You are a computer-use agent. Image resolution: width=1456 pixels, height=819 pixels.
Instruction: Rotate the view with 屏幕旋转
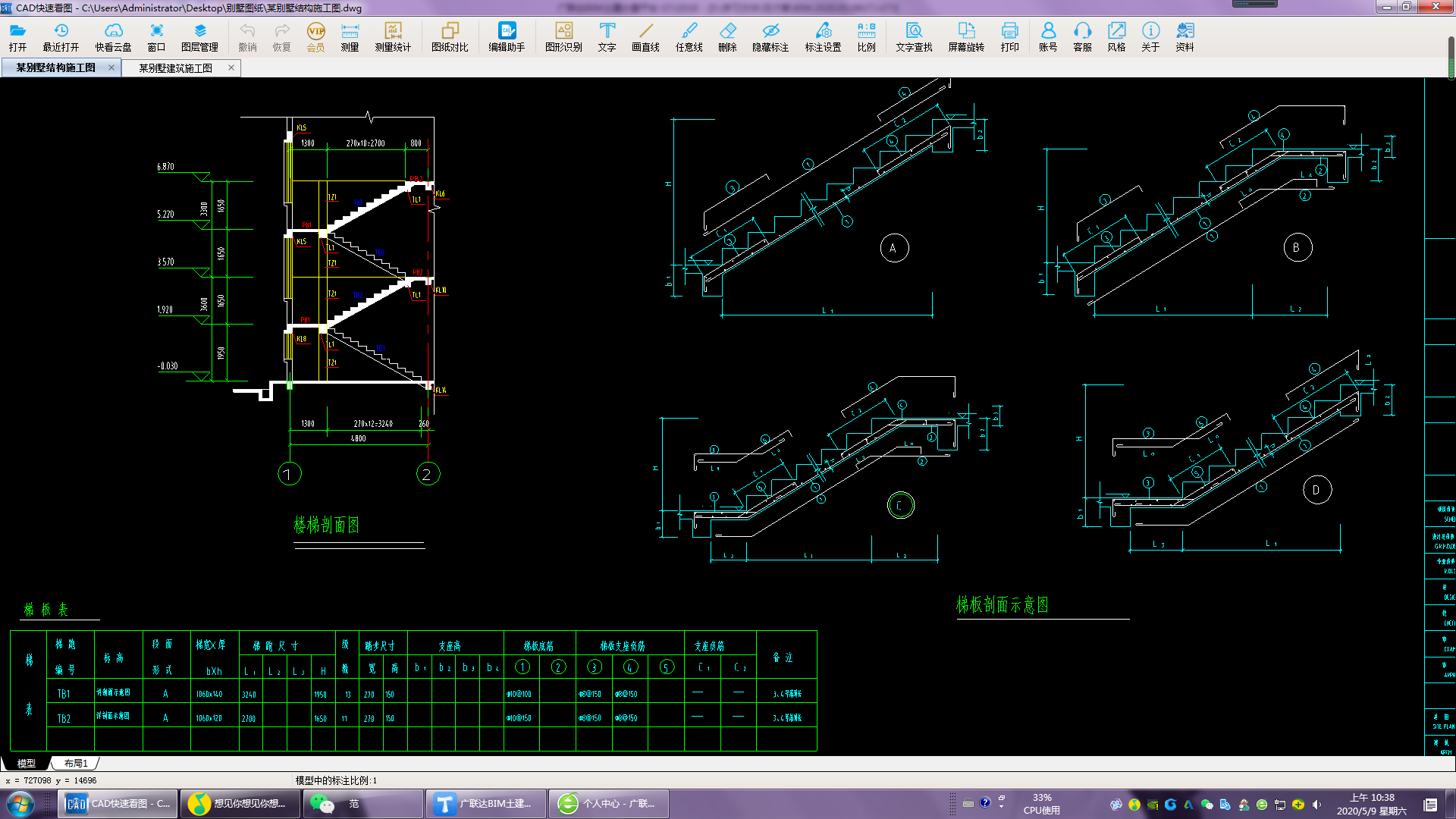[966, 37]
